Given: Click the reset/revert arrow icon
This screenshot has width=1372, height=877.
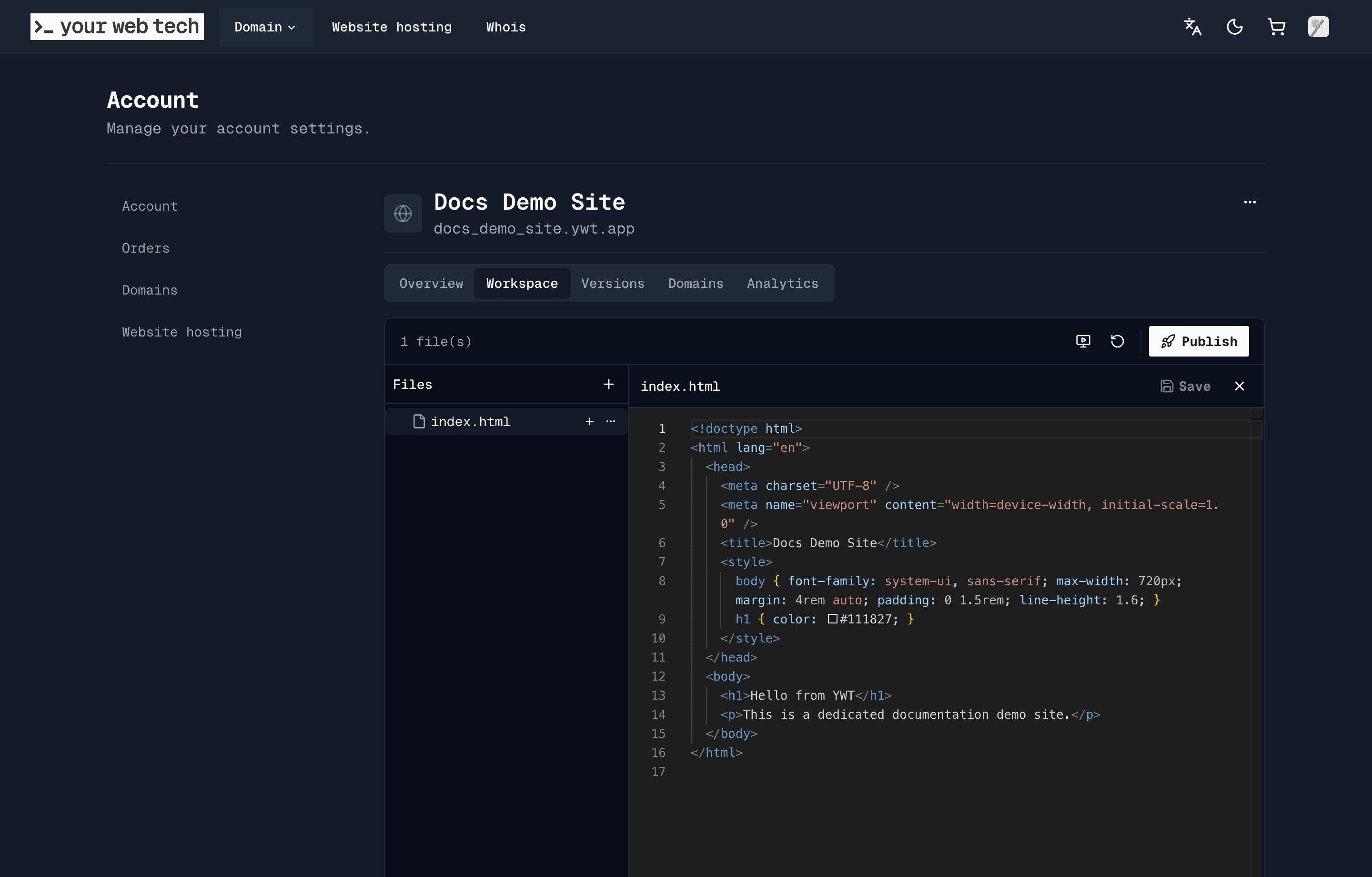Looking at the screenshot, I should click(1117, 341).
